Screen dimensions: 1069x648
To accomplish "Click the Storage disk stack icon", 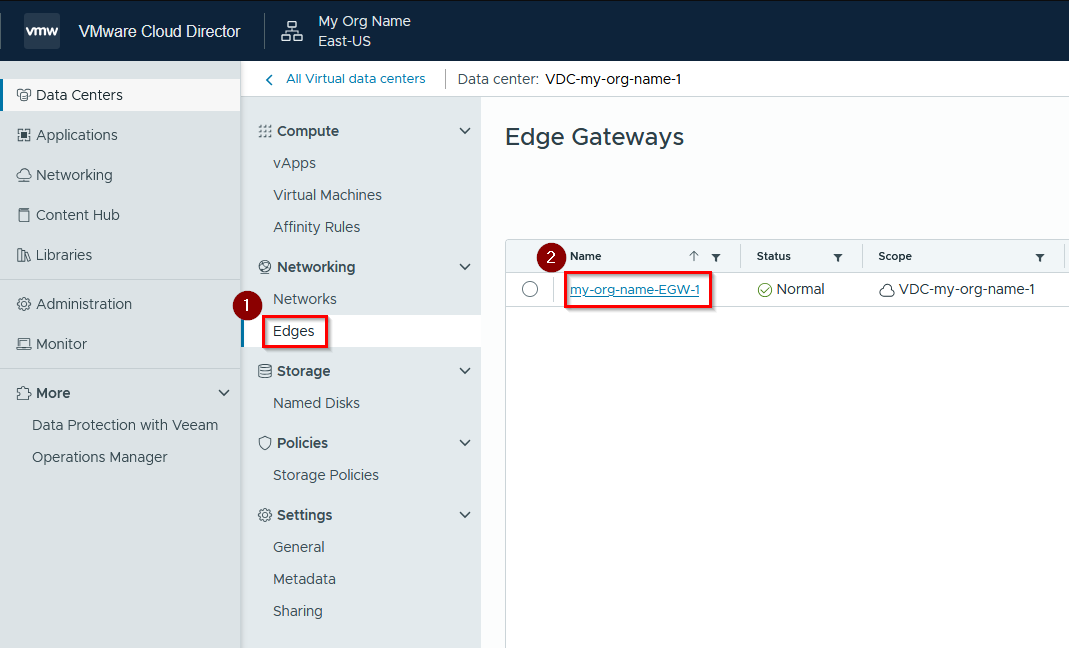I will [265, 371].
